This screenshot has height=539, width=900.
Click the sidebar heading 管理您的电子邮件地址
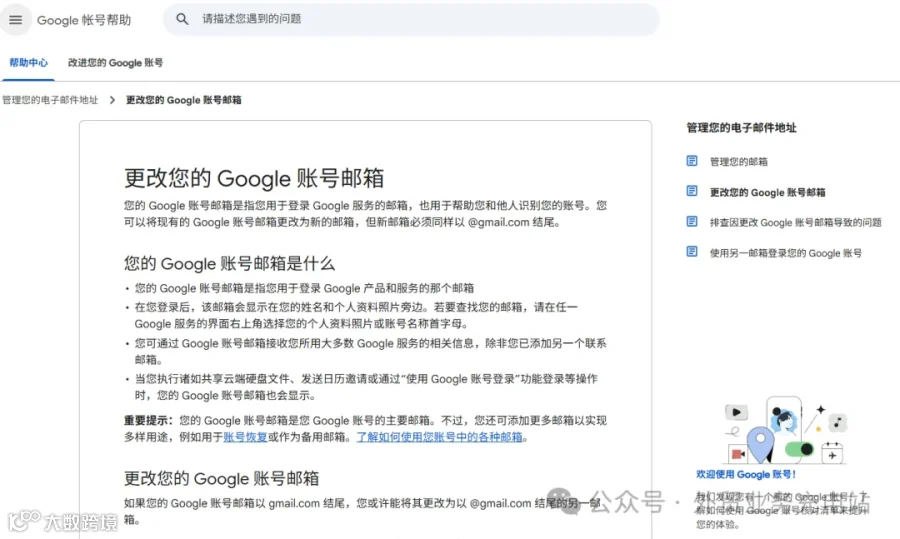click(742, 127)
